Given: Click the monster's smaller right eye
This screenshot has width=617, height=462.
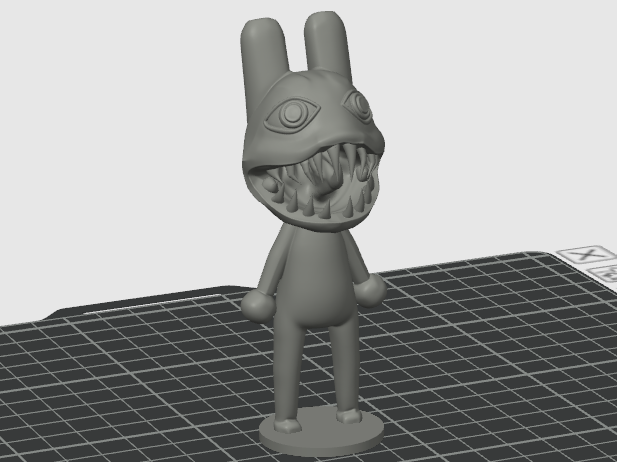Looking at the screenshot, I should tap(358, 104).
